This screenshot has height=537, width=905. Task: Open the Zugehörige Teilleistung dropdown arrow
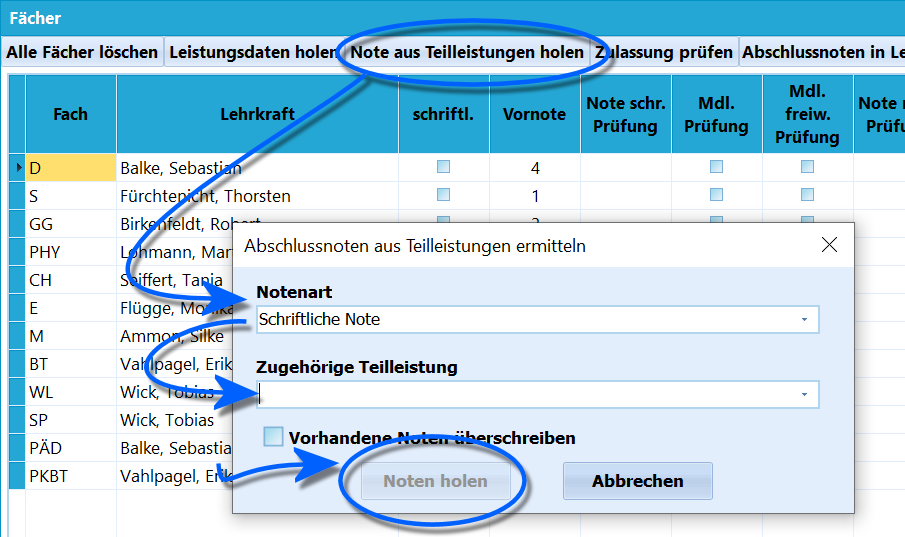(x=804, y=394)
